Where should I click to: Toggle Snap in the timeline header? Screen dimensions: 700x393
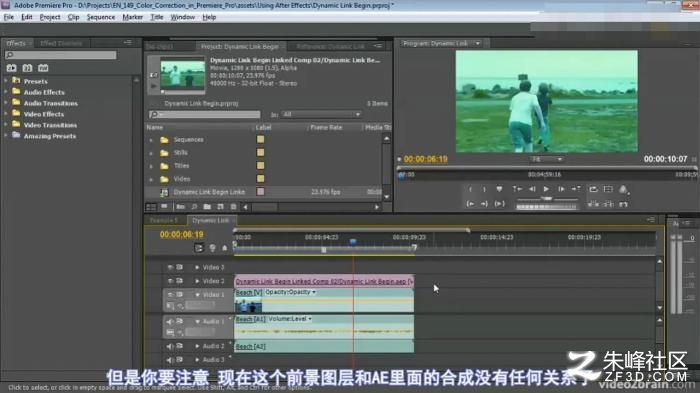[x=199, y=248]
